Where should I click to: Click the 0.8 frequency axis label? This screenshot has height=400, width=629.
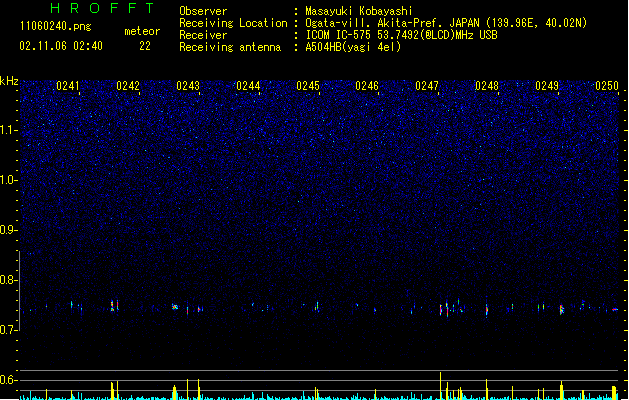(8, 280)
